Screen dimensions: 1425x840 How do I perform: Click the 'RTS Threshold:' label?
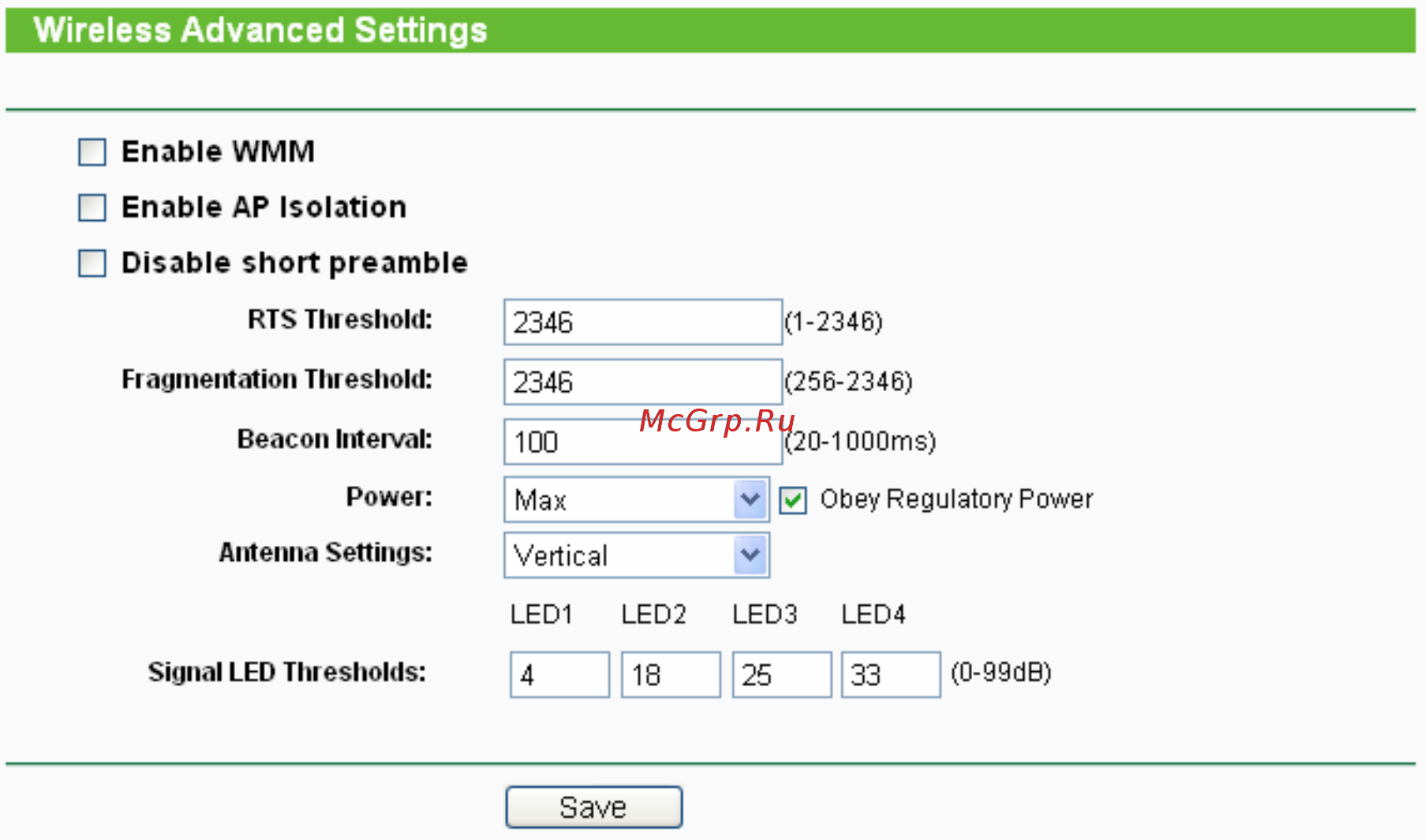340,319
